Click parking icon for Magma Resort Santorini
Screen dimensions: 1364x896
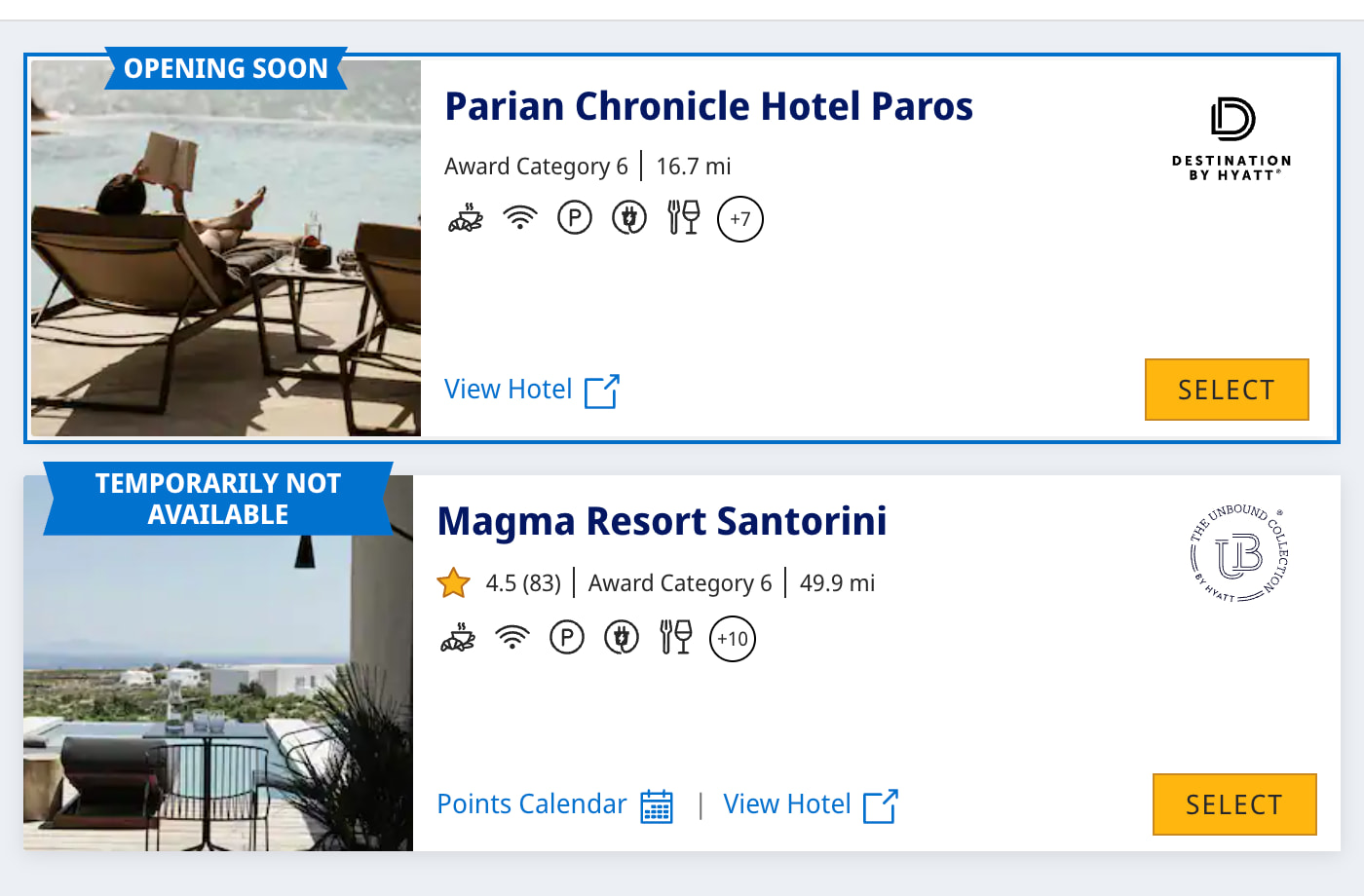tap(567, 638)
